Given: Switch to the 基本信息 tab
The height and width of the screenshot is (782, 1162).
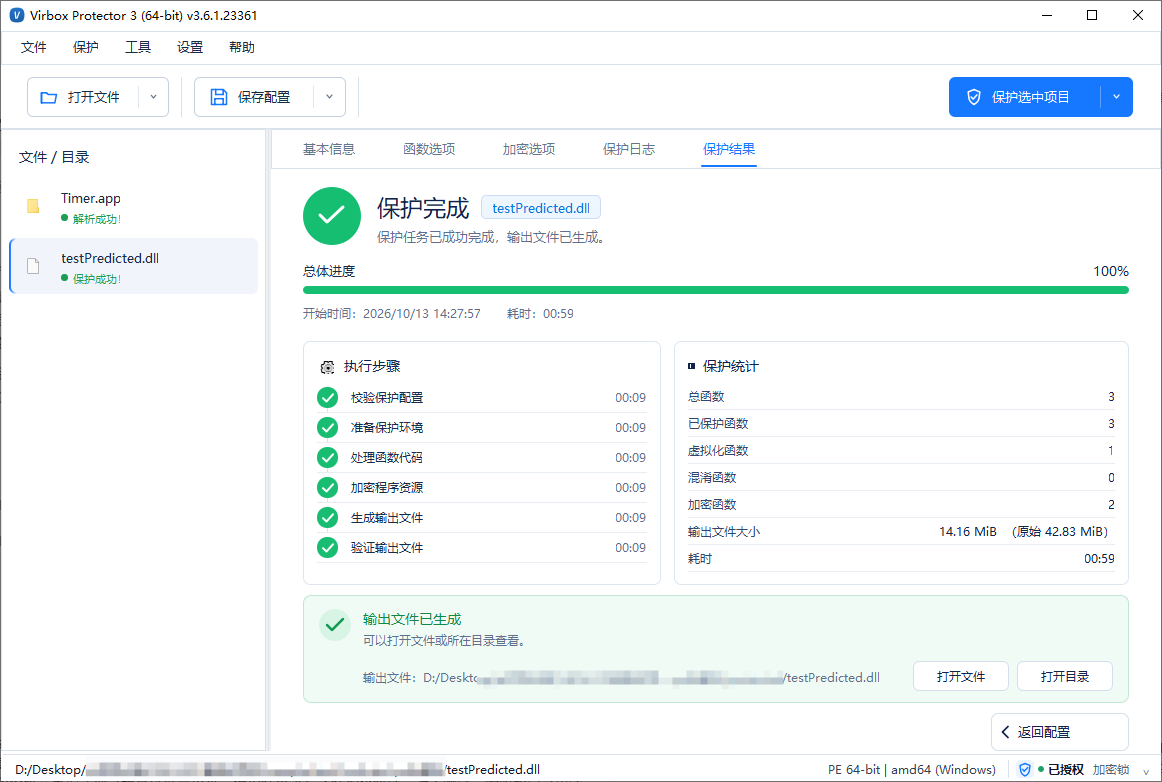Looking at the screenshot, I should coord(329,149).
